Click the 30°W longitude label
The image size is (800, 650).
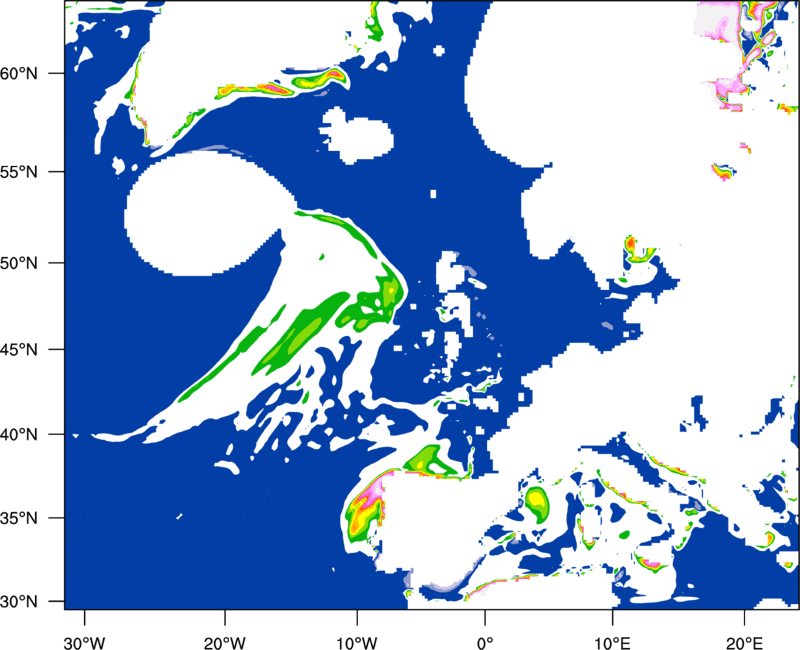point(85,643)
